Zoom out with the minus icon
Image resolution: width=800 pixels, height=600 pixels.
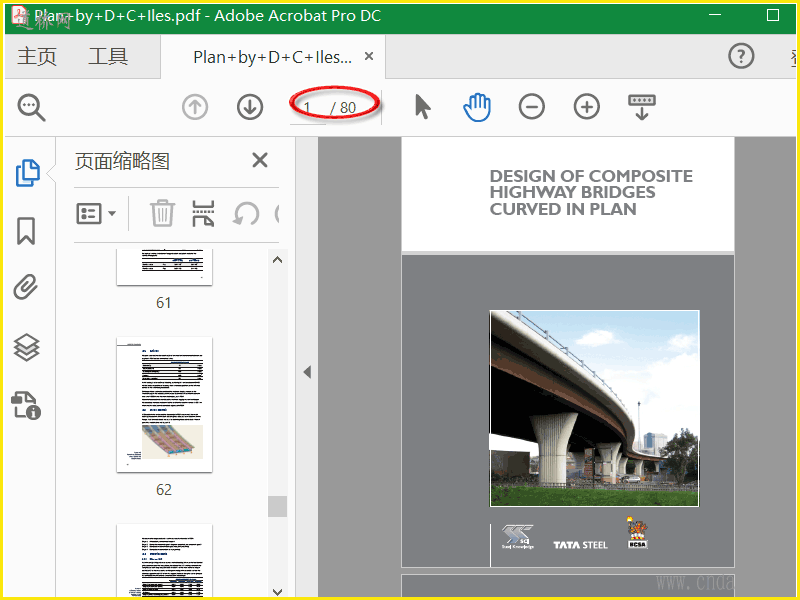pos(532,107)
